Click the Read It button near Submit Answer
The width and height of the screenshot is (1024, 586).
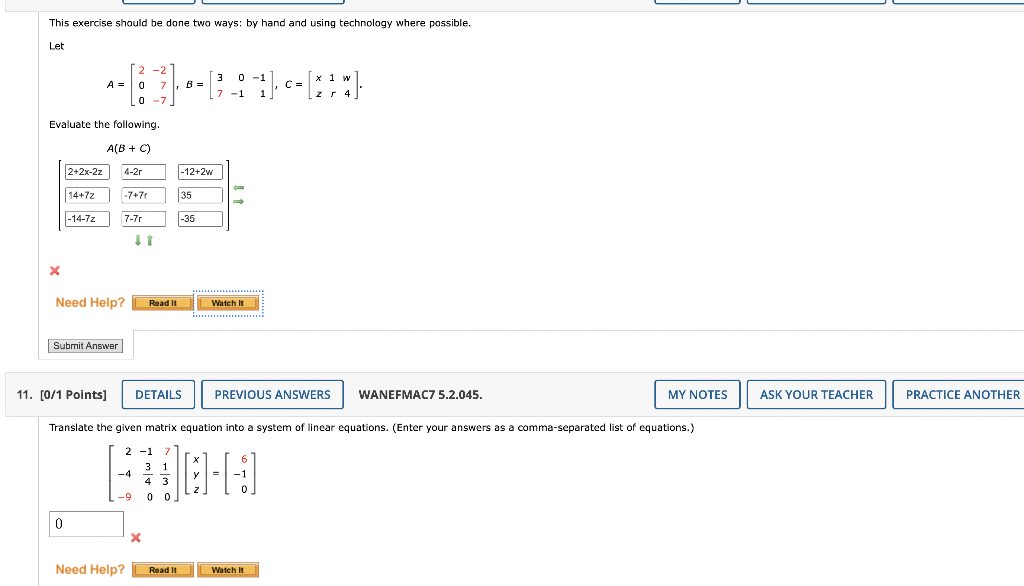coord(162,300)
